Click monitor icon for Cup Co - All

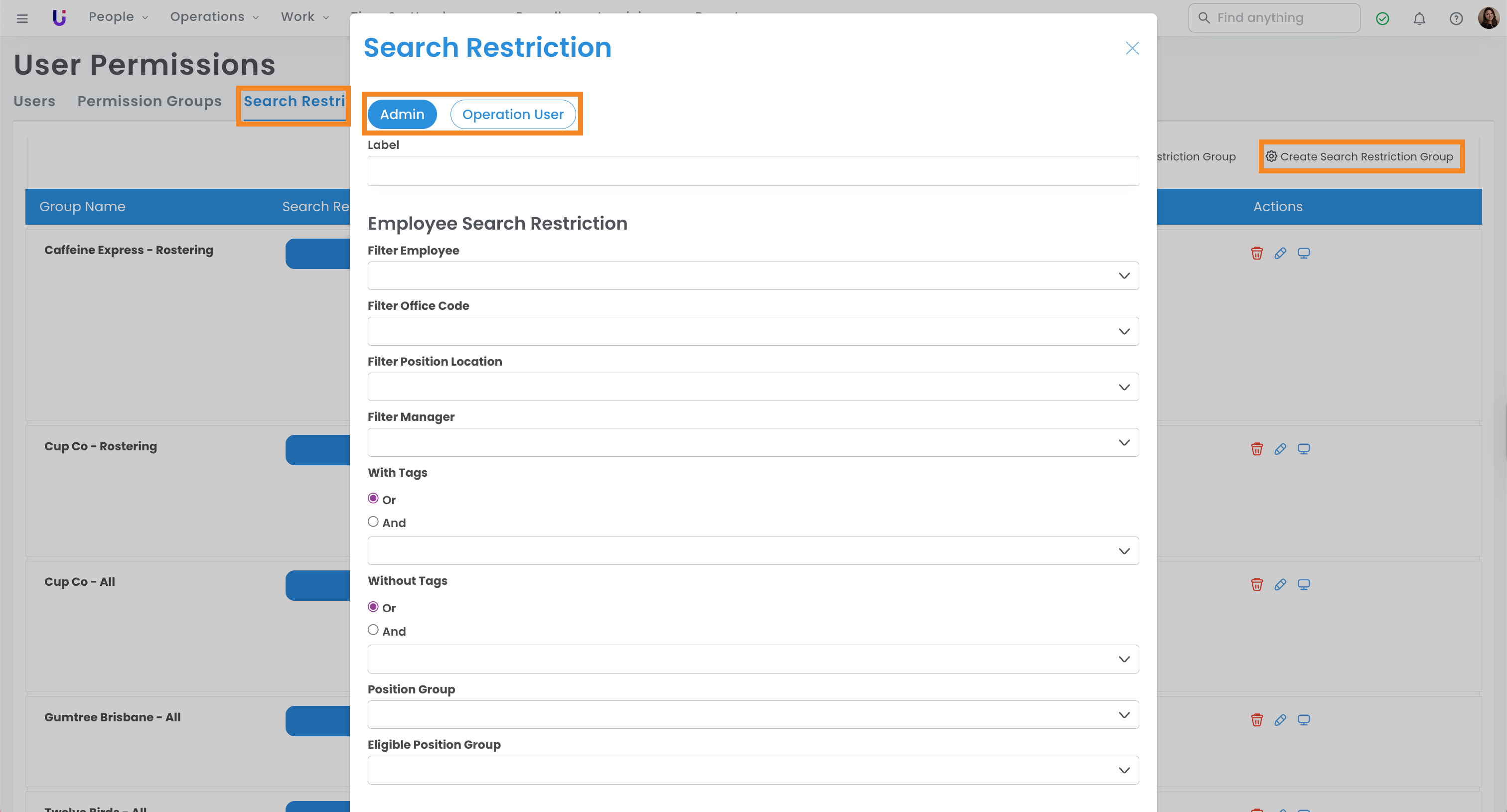click(1303, 585)
